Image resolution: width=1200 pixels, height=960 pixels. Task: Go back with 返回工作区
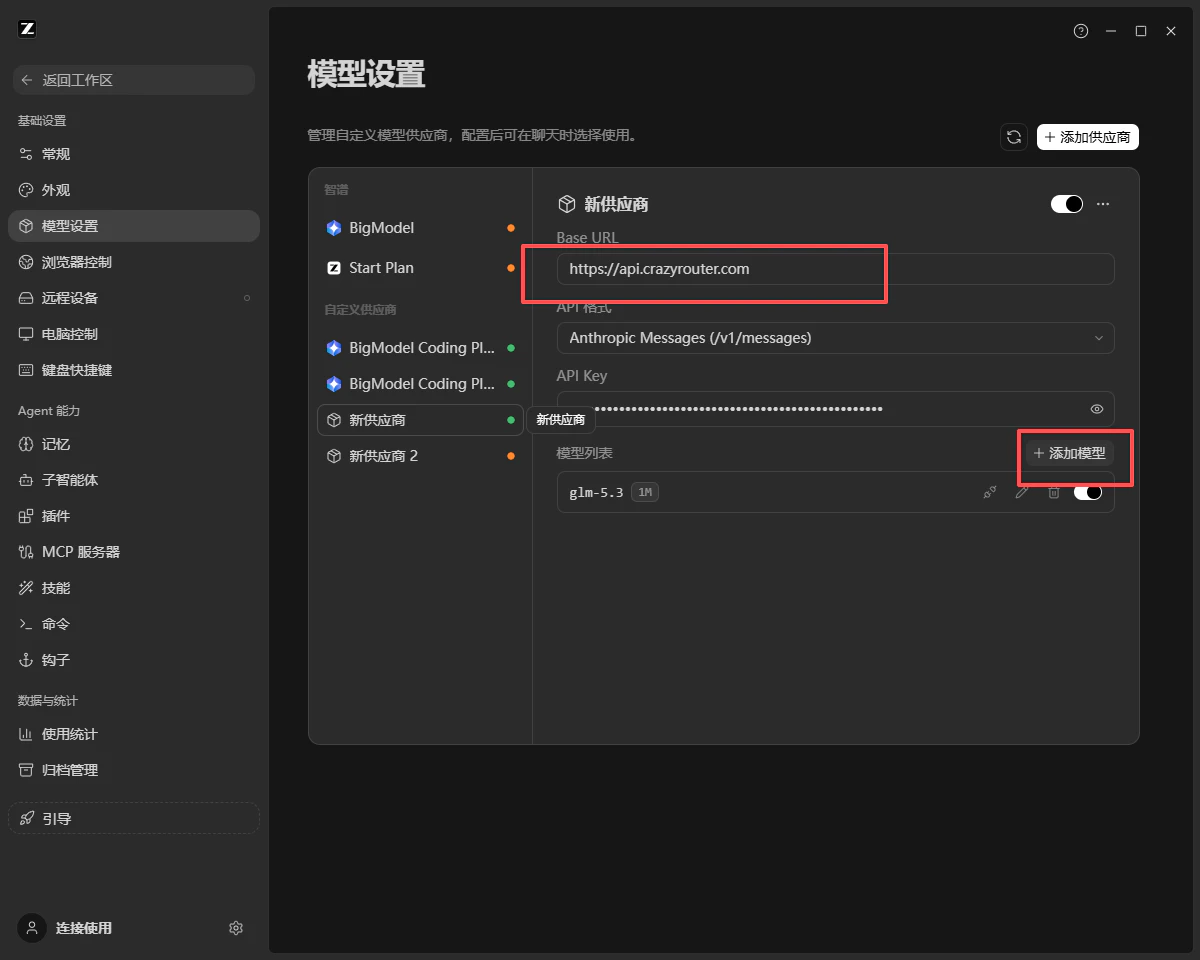click(133, 80)
